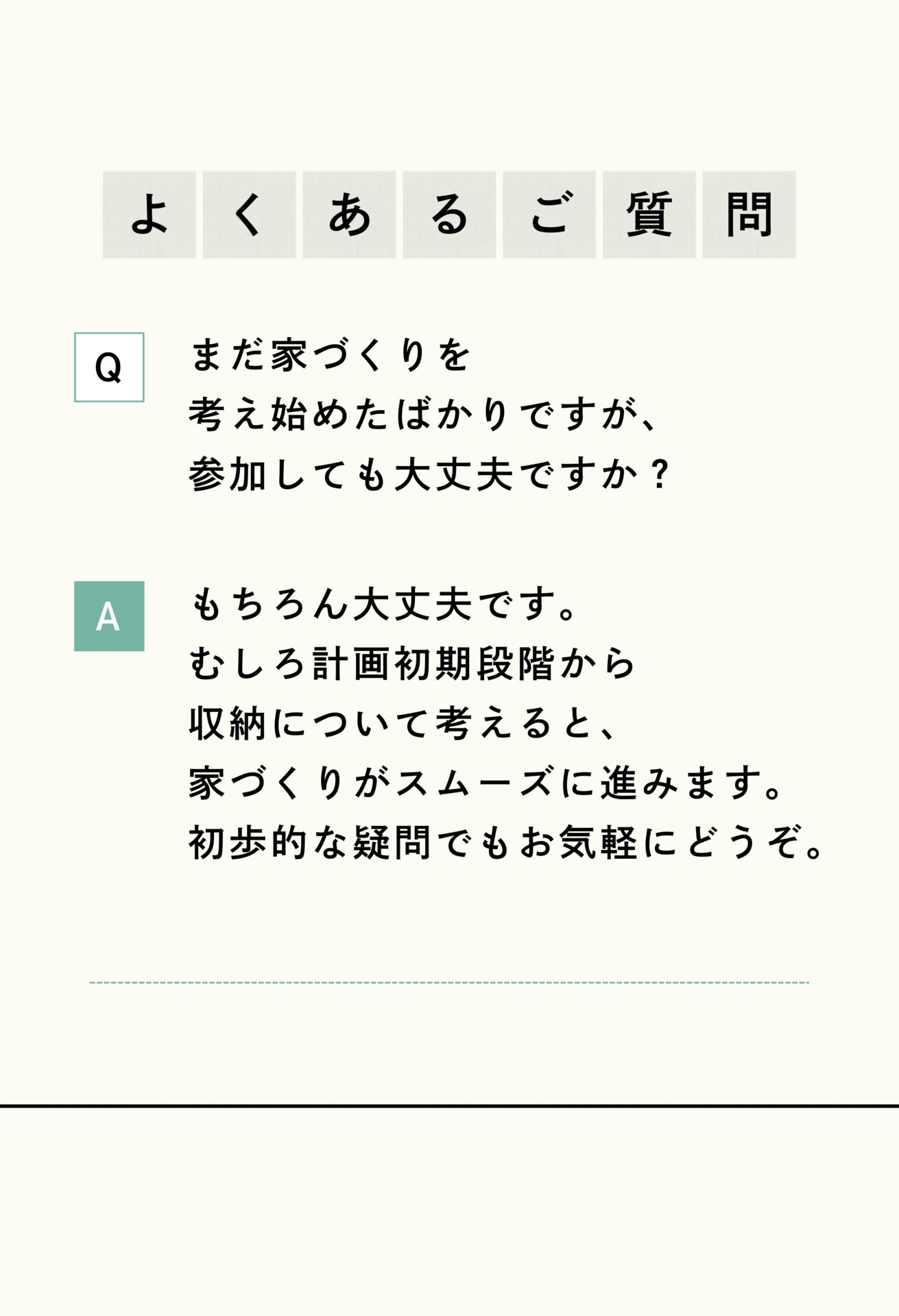Click the green dashed divider line

click(x=449, y=982)
